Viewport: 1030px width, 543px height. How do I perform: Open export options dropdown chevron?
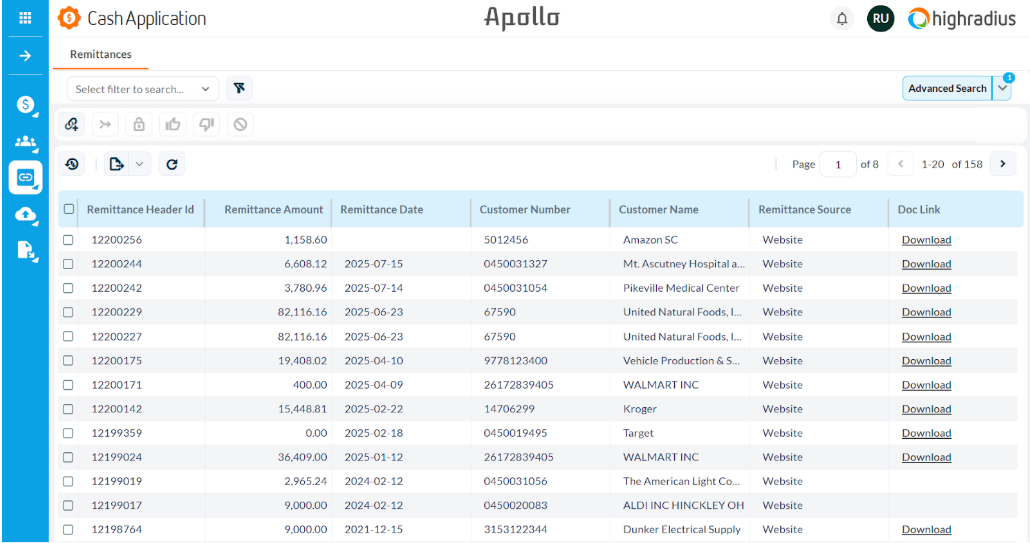coord(139,164)
